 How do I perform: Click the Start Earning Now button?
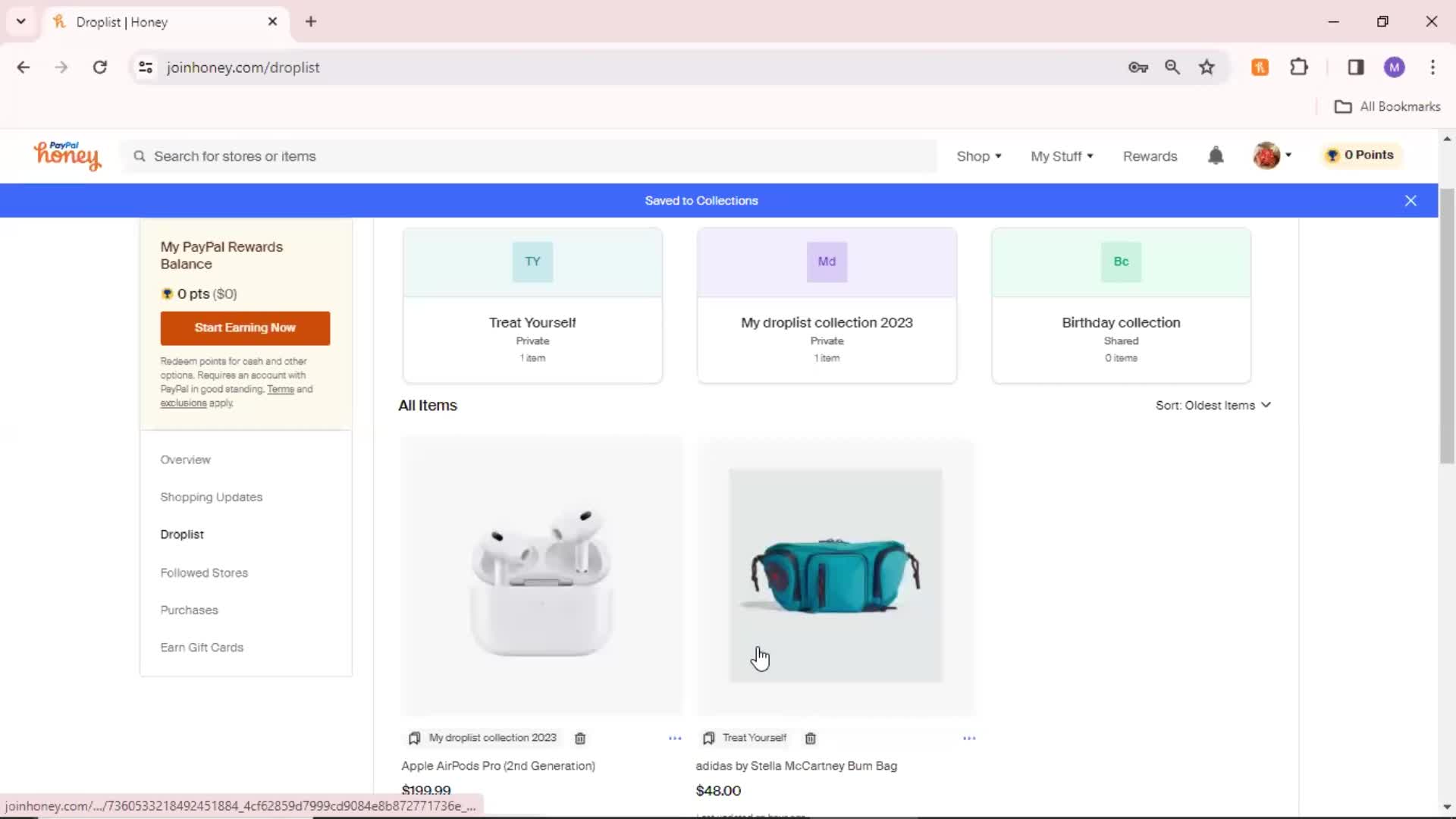245,328
